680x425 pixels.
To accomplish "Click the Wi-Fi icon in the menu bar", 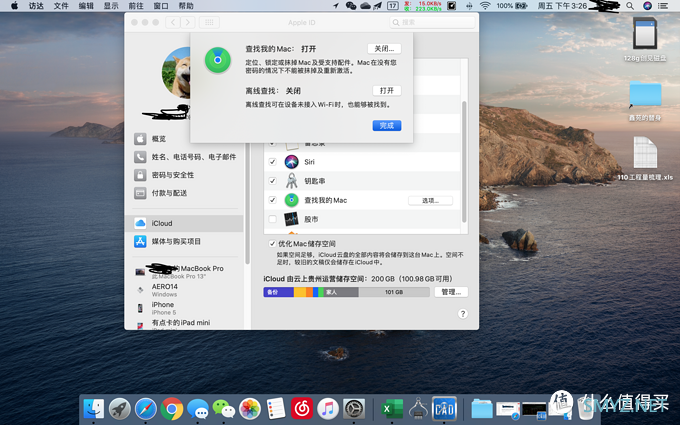I will (x=485, y=6).
